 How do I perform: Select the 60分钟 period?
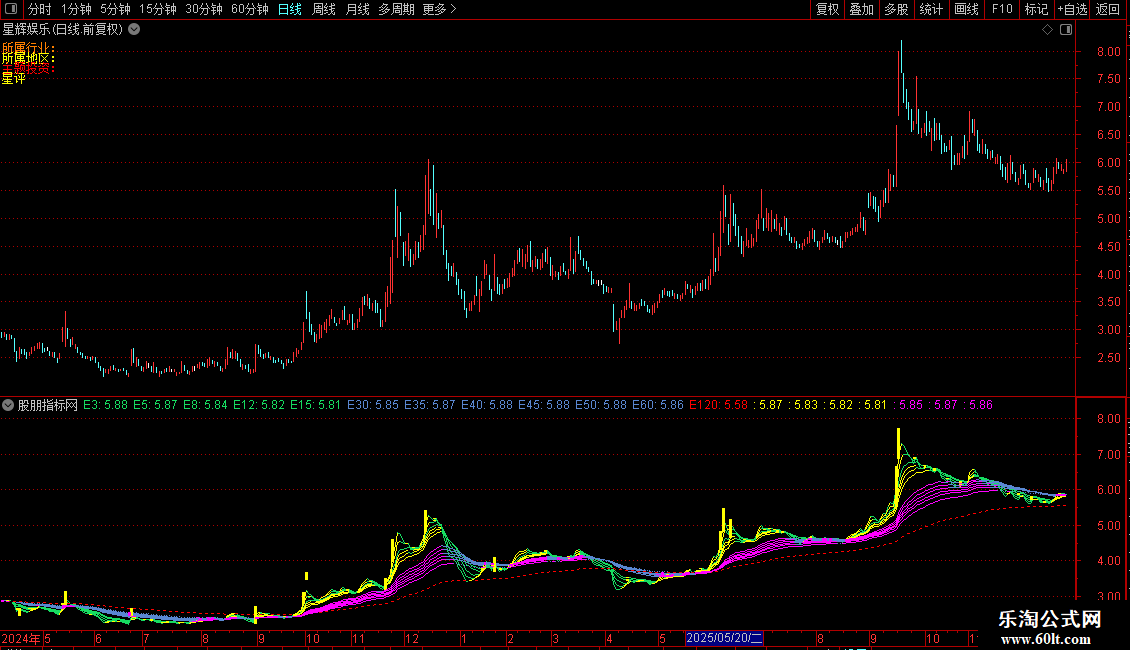[250, 9]
